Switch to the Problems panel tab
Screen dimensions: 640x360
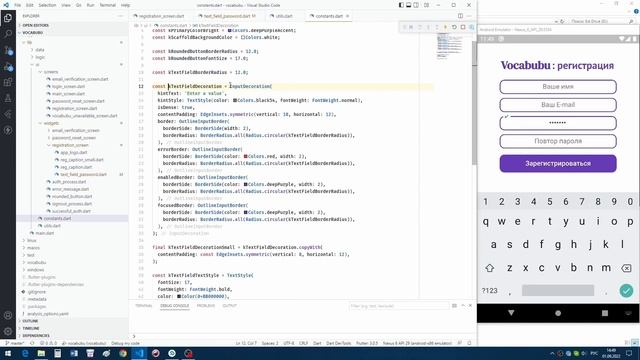206,306
